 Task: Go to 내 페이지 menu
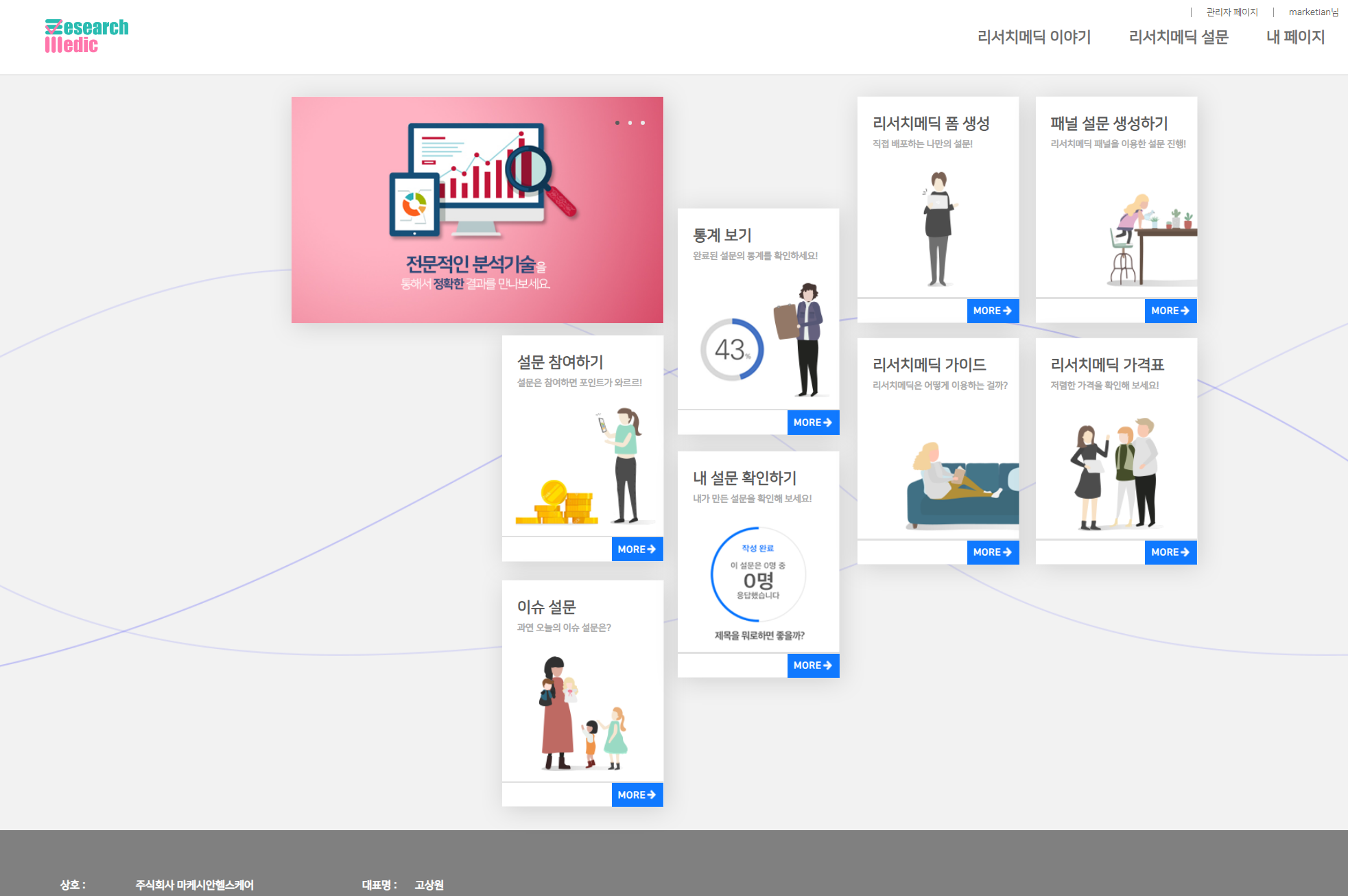(x=1295, y=37)
